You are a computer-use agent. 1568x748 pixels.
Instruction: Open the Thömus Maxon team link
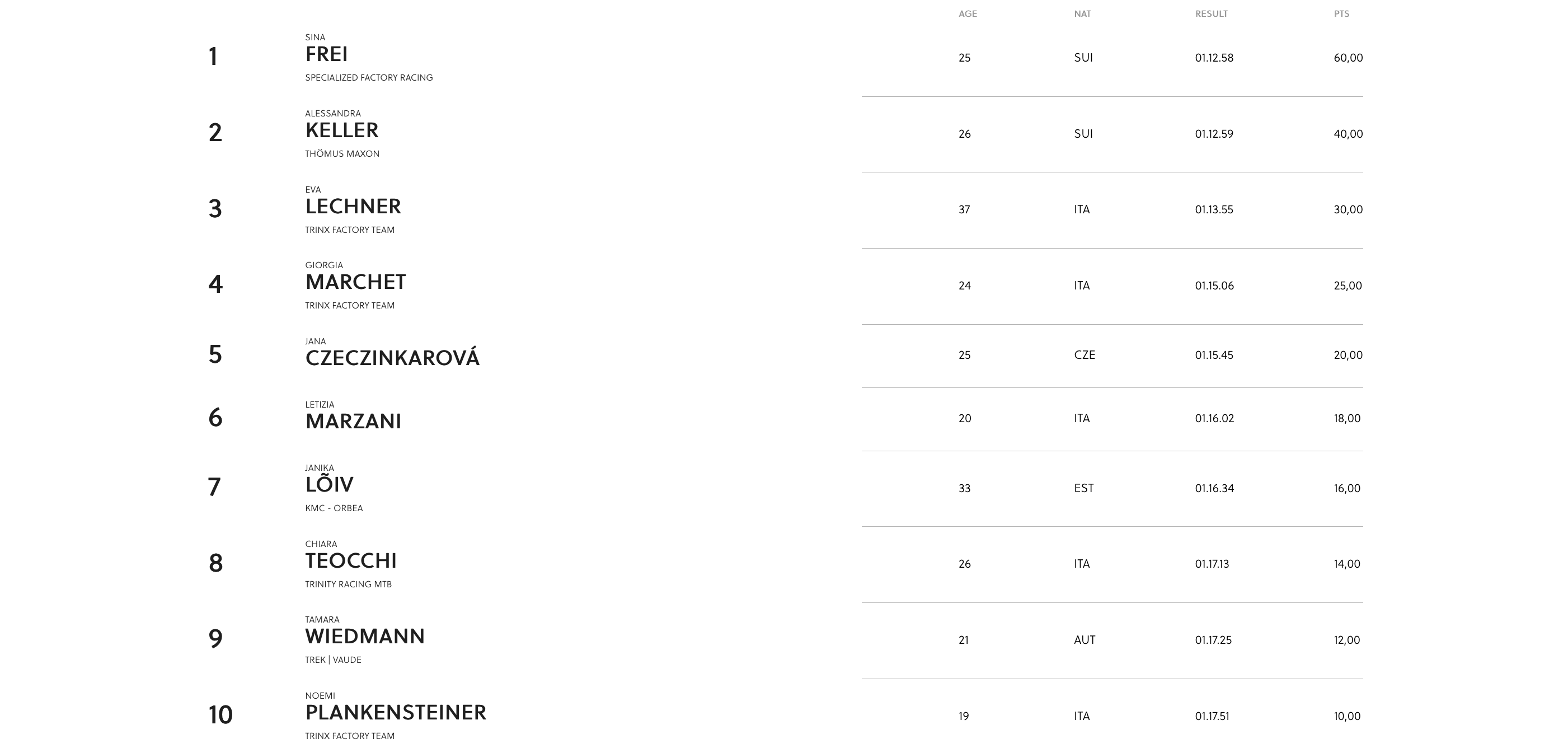(342, 154)
